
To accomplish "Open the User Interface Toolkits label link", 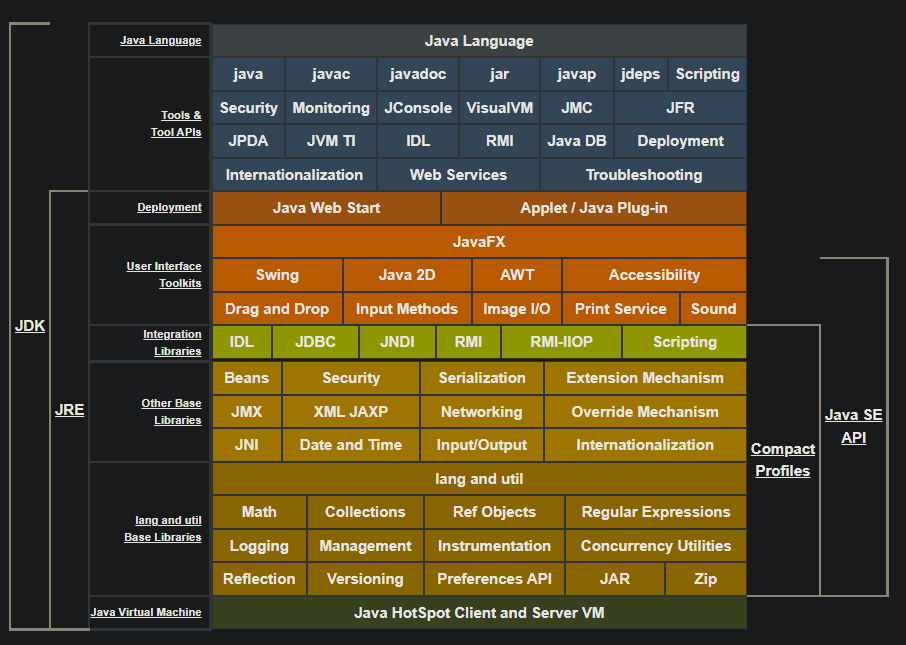I will tap(164, 275).
